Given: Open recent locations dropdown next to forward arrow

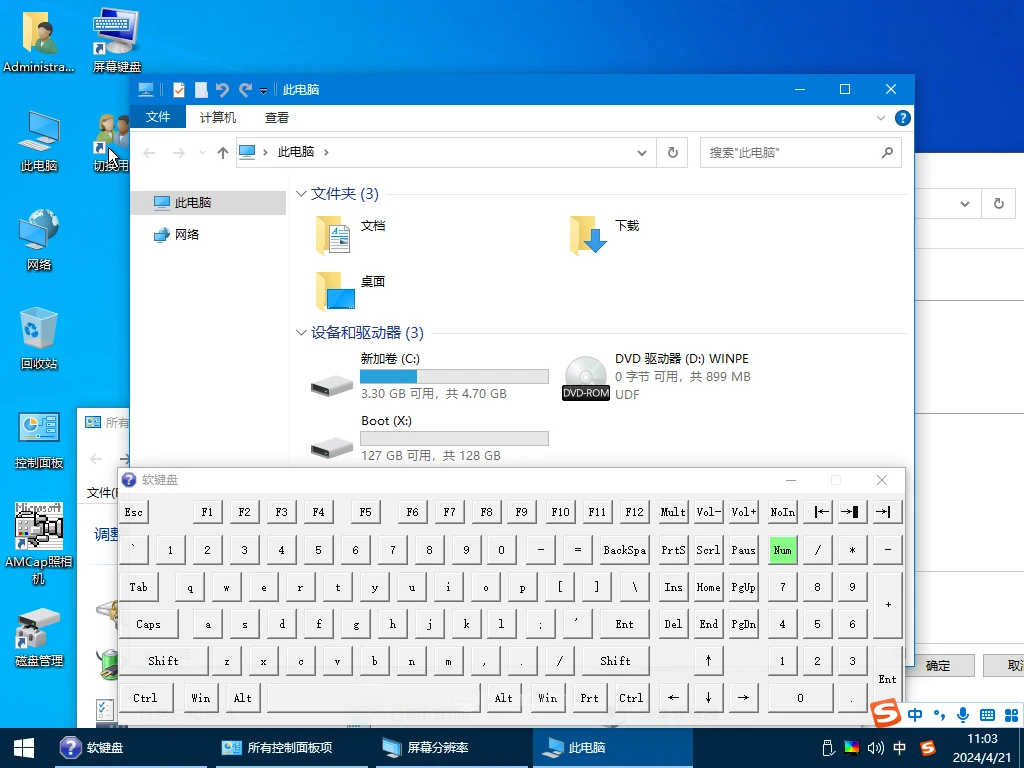Looking at the screenshot, I should point(202,153).
